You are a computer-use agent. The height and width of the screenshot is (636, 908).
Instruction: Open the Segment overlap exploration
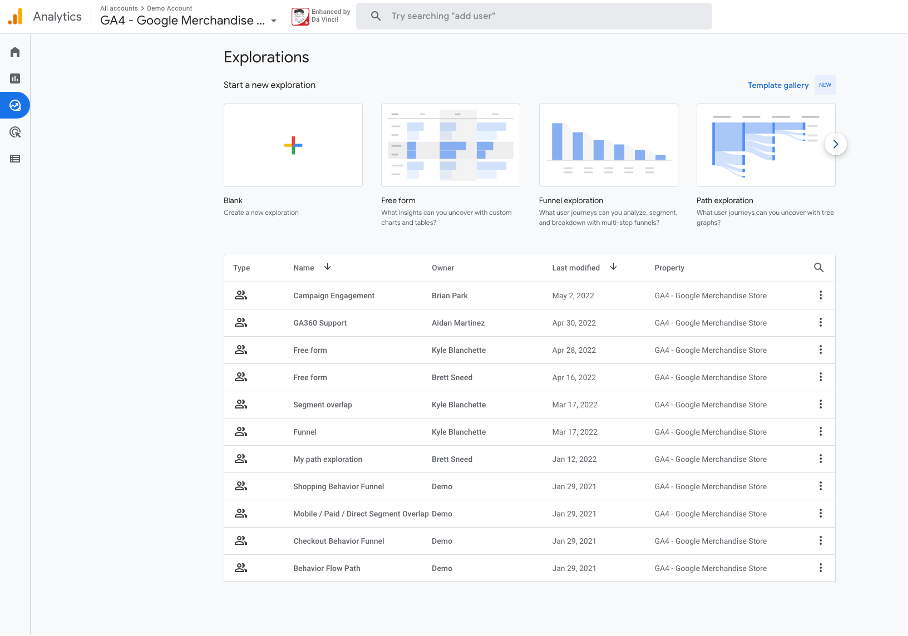322,405
